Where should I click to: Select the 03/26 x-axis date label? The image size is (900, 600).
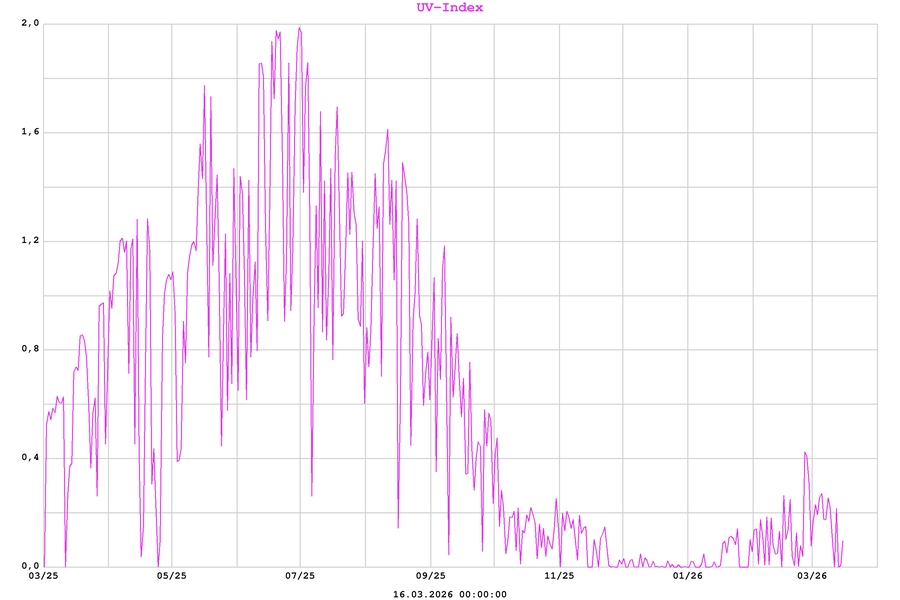tap(811, 576)
